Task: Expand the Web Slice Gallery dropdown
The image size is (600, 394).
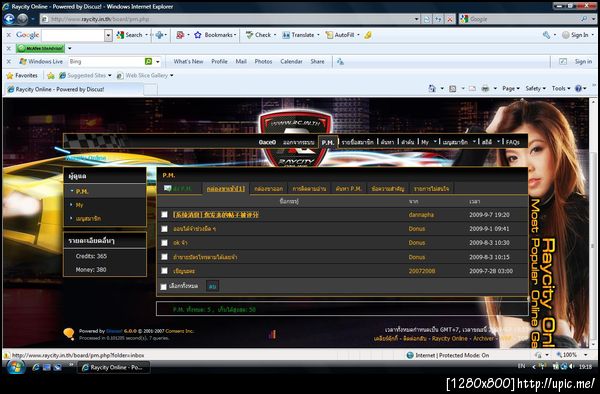Action: click(171, 75)
